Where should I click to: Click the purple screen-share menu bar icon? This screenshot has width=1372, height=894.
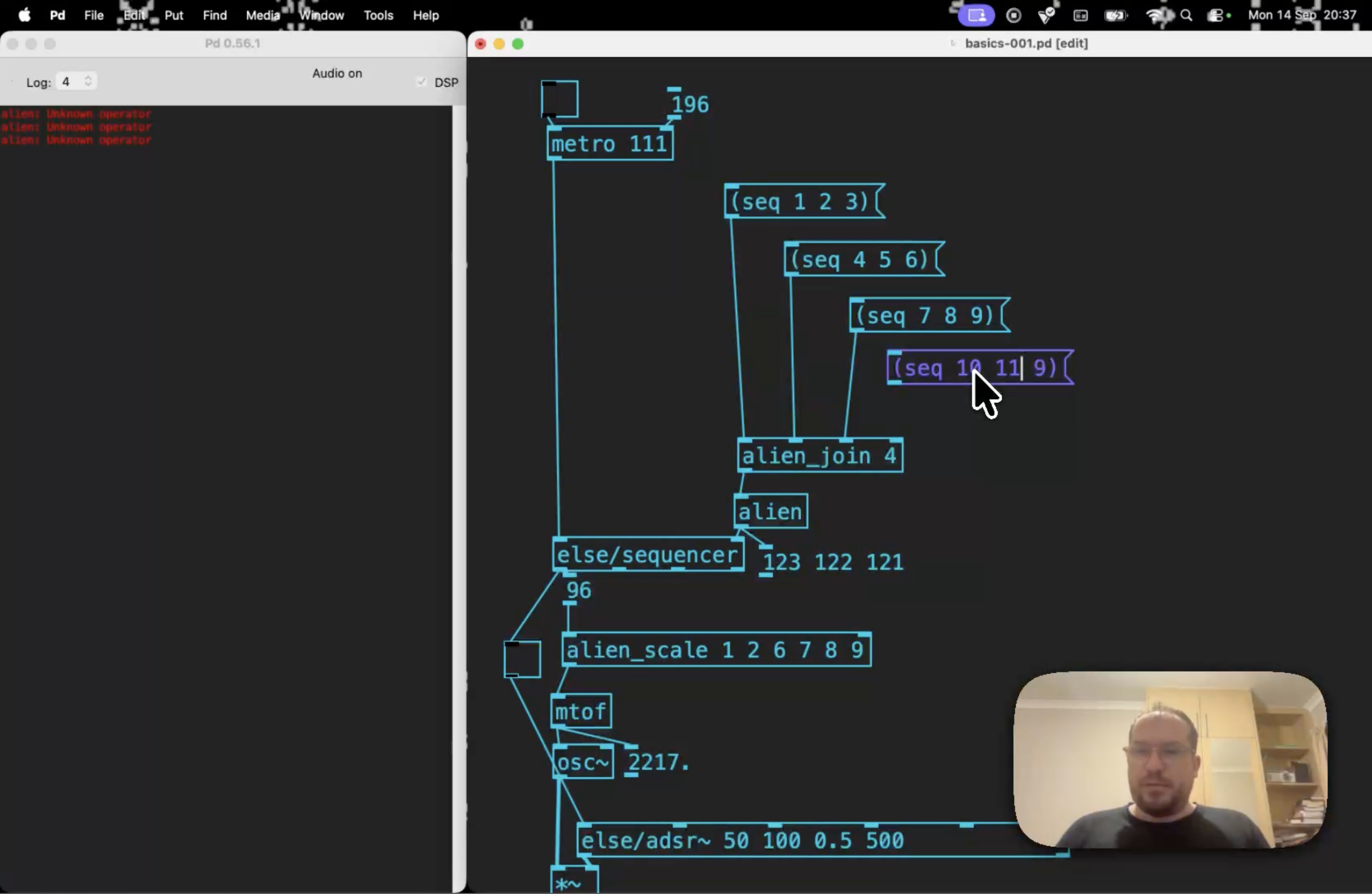(977, 16)
